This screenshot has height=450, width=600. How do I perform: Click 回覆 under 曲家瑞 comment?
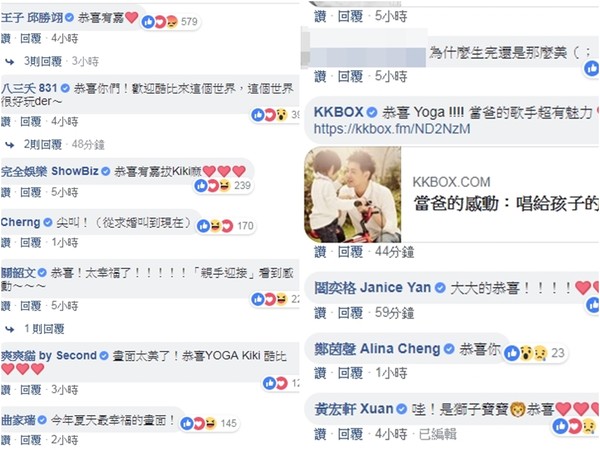tap(31, 440)
